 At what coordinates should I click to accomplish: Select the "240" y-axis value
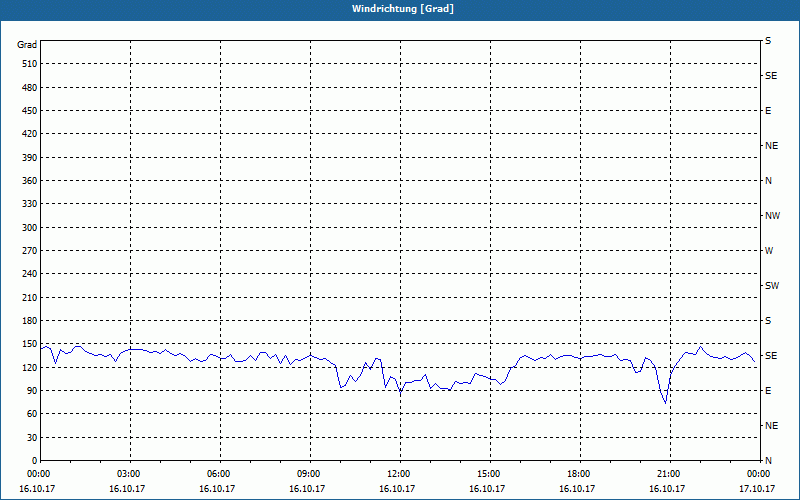coord(30,274)
